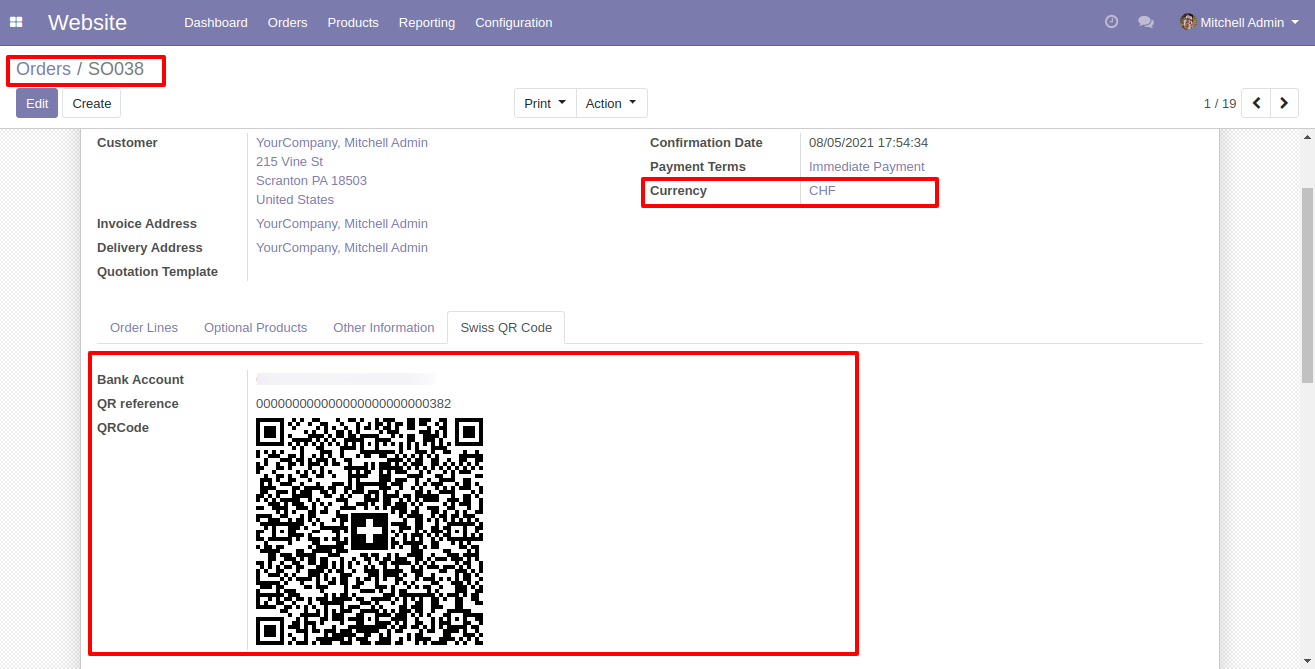Image resolution: width=1315 pixels, height=669 pixels.
Task: Open the Immediate Payment terms link
Action: click(867, 167)
